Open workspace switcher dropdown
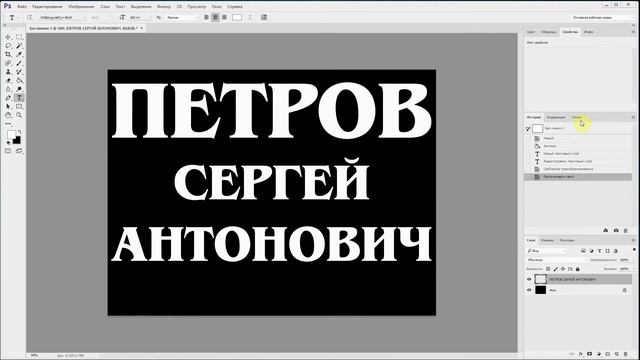This screenshot has height=360, width=640. pos(602,18)
